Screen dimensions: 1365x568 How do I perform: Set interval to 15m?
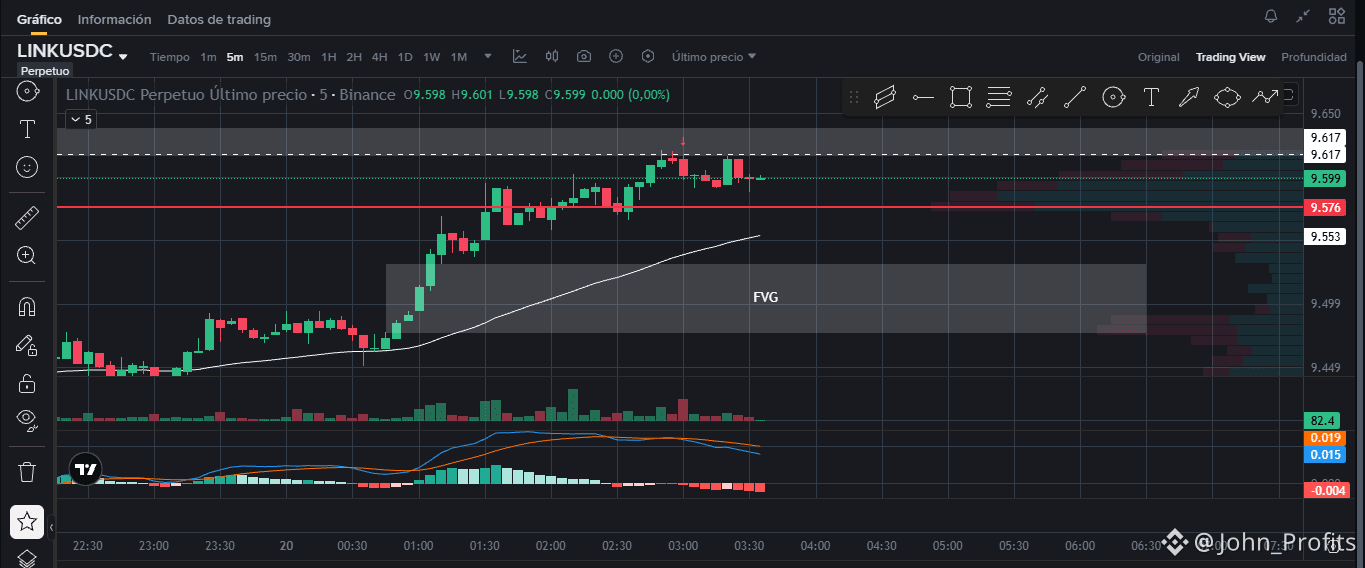[265, 57]
